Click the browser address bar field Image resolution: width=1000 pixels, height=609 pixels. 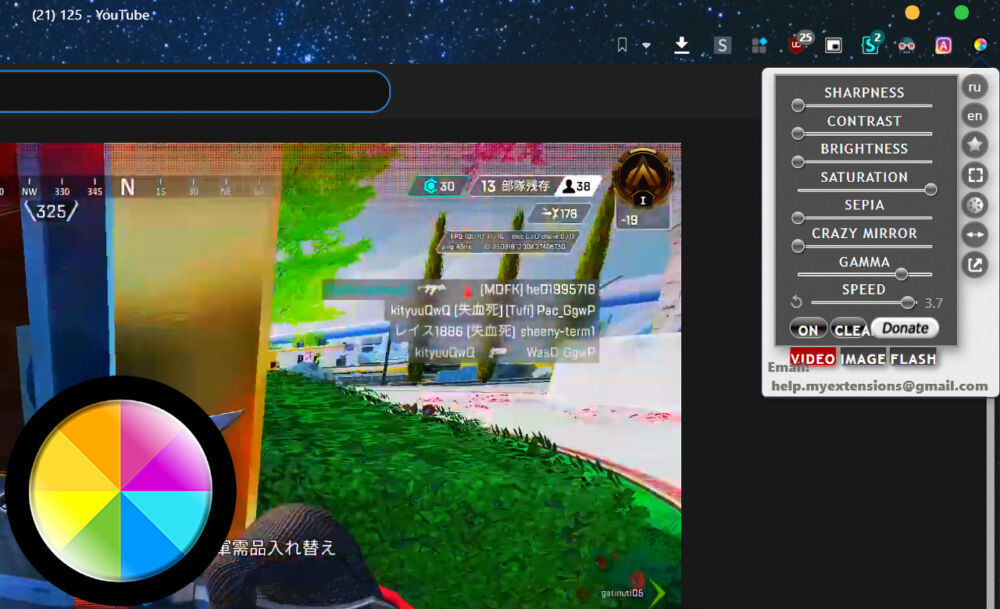click(x=190, y=91)
